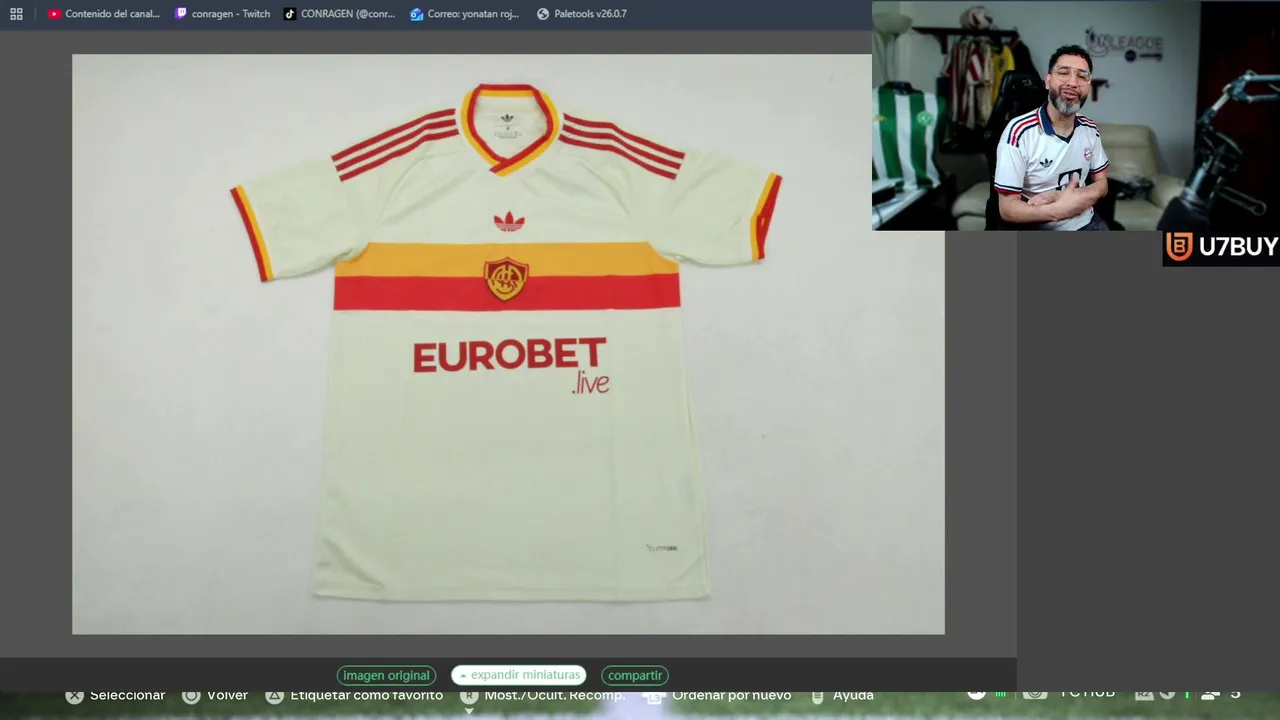
Task: Open the TikTok CONRAGEN bookmark
Action: (339, 14)
